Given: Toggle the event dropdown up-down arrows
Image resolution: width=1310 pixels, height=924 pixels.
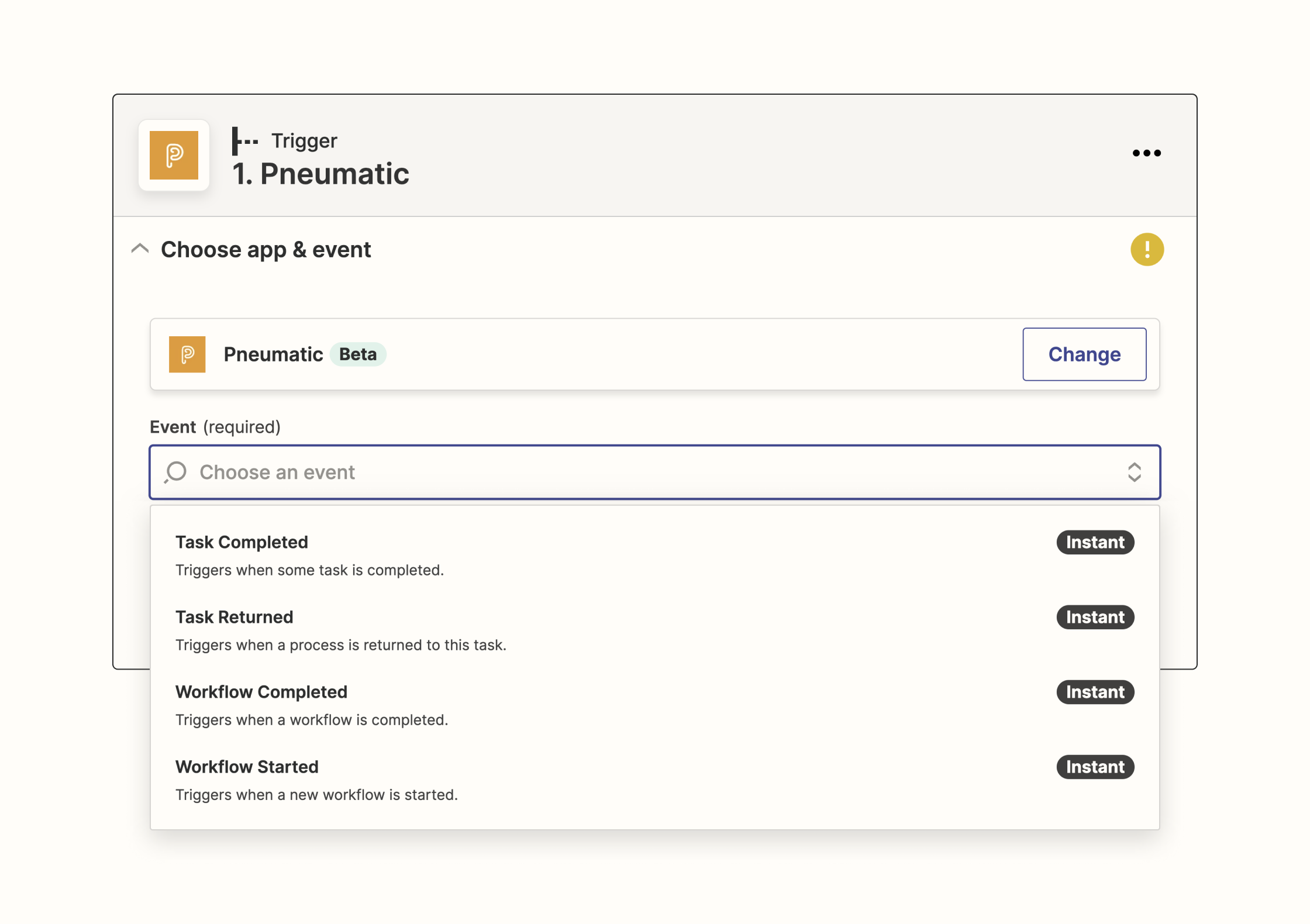Looking at the screenshot, I should (x=1134, y=472).
